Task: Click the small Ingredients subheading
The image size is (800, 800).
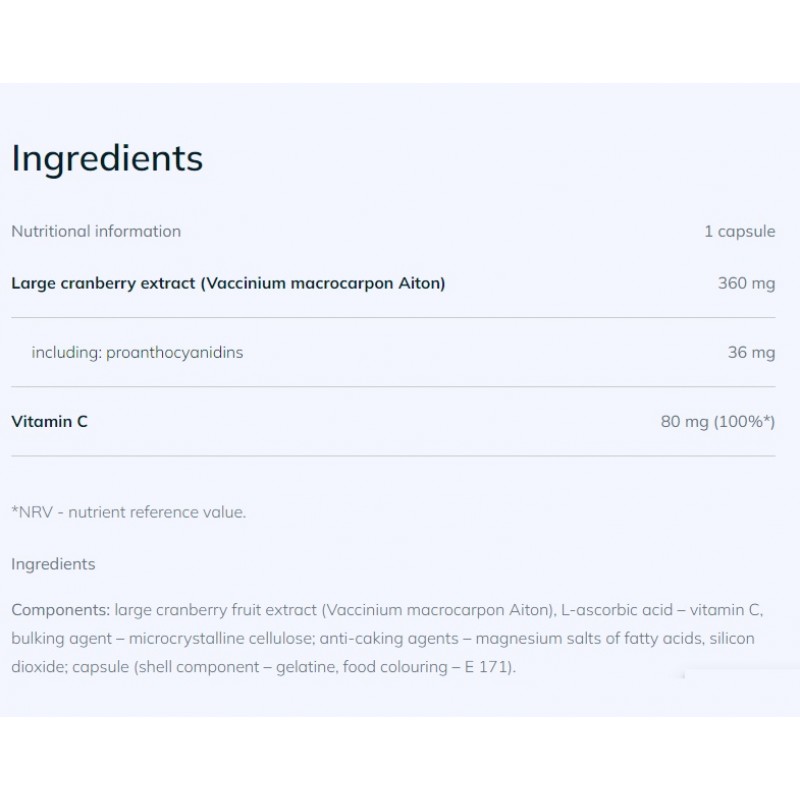Action: (x=53, y=564)
